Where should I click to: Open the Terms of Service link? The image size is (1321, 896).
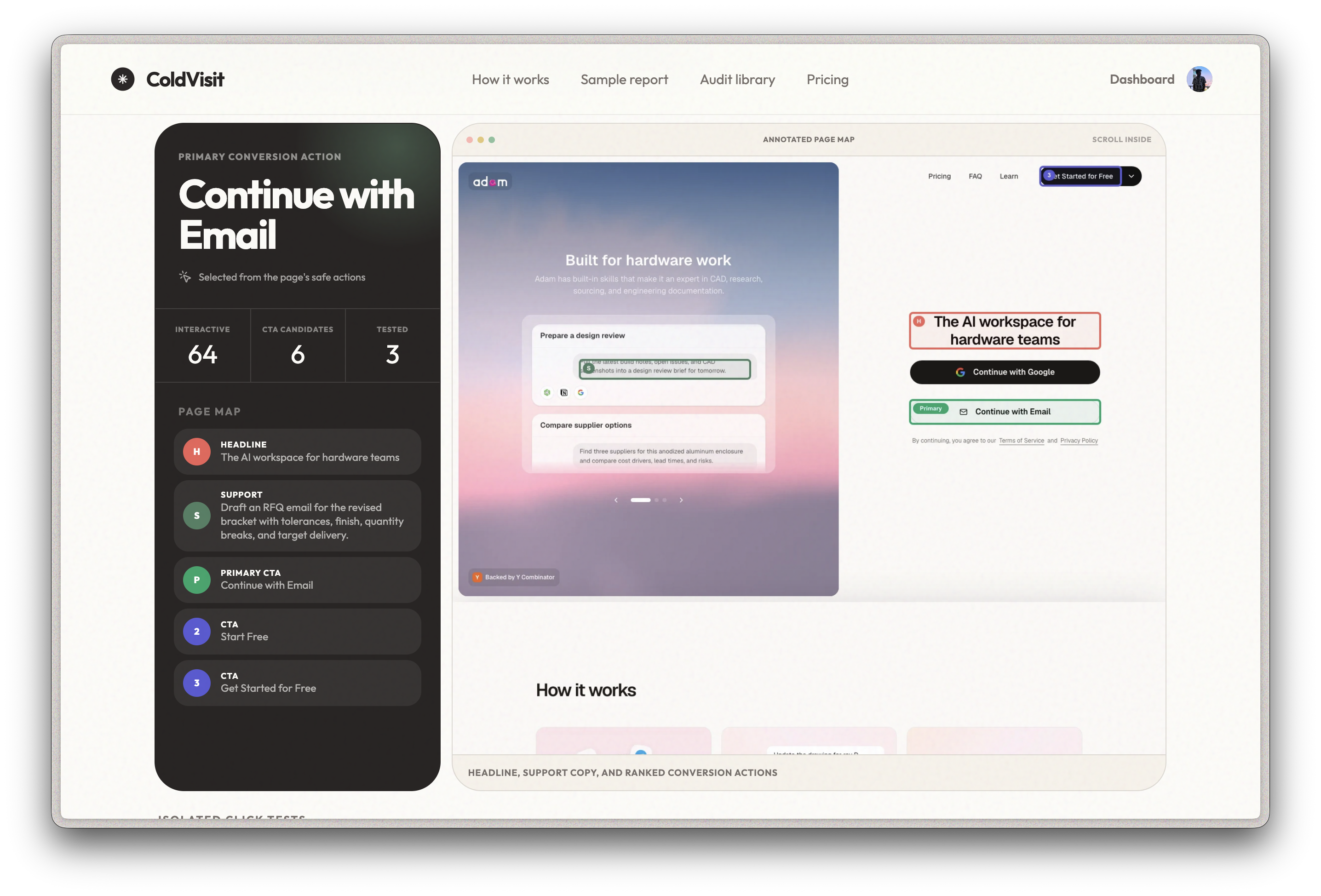click(1021, 441)
